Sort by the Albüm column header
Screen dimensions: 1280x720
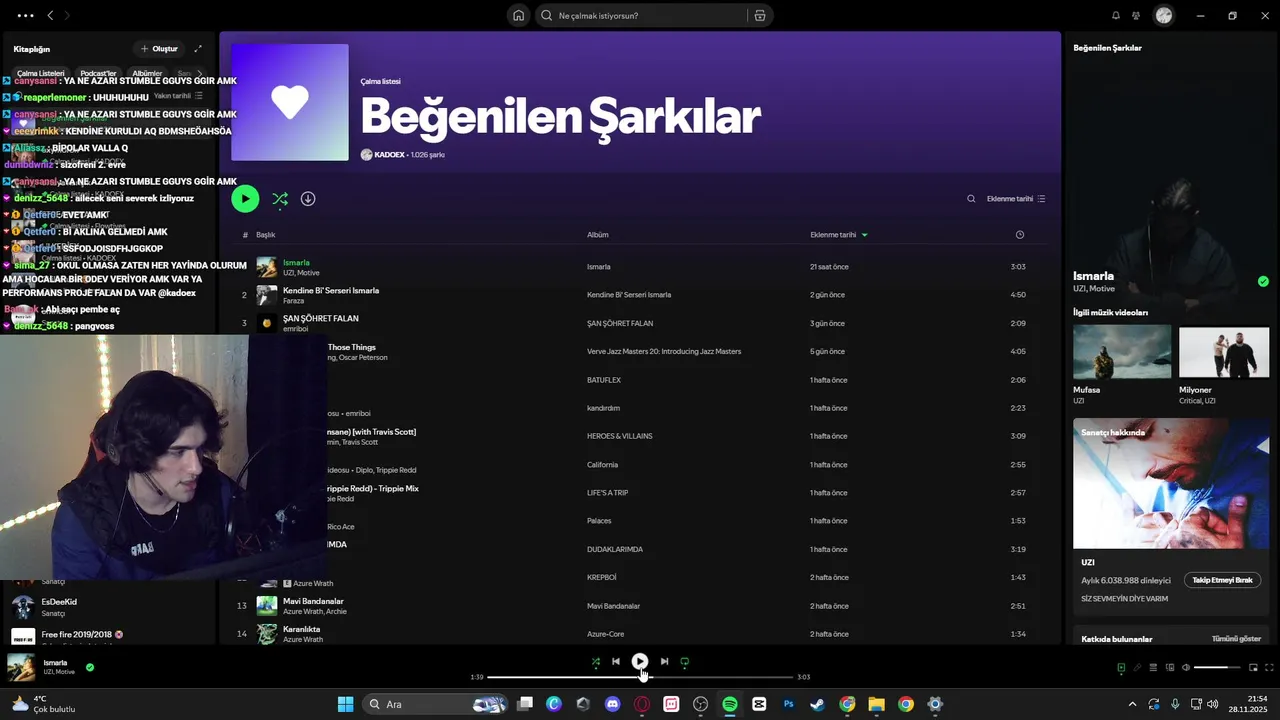598,235
